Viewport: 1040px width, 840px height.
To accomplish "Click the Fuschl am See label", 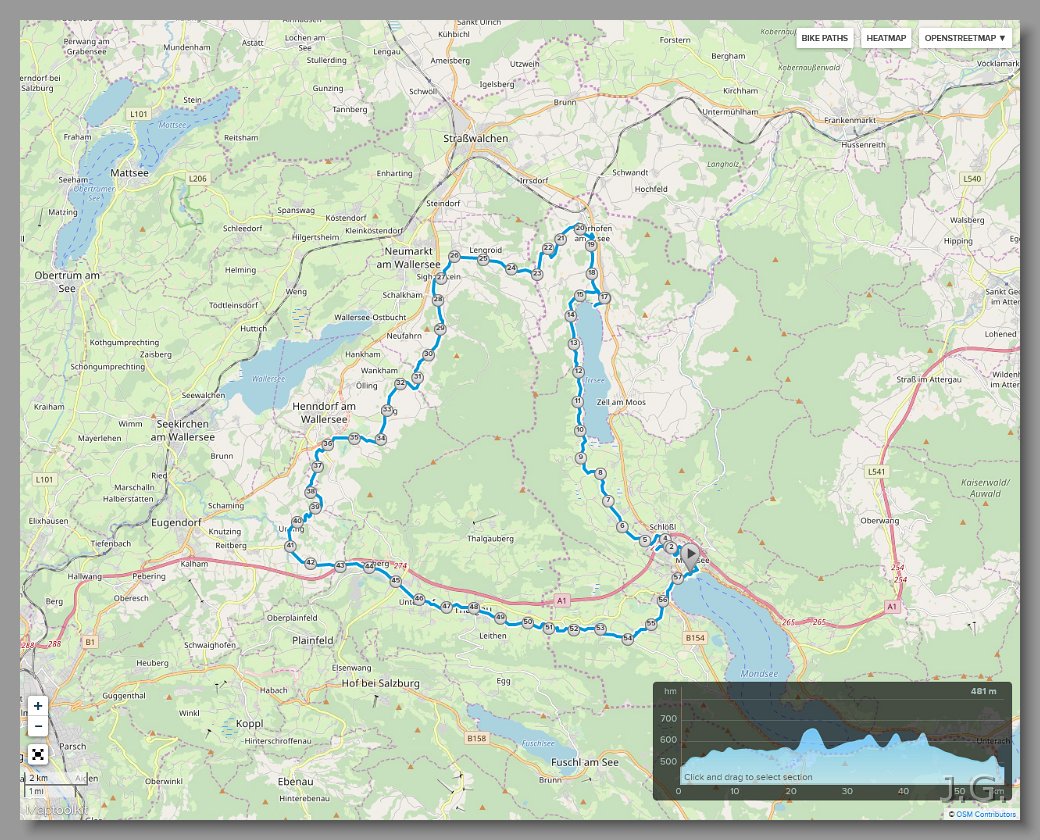I will coord(585,762).
